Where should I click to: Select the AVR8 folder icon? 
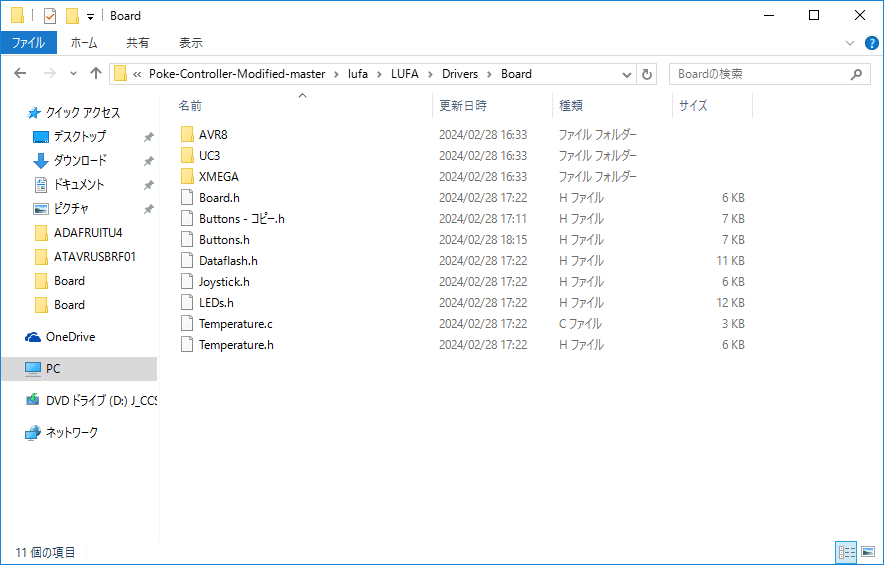coord(187,134)
